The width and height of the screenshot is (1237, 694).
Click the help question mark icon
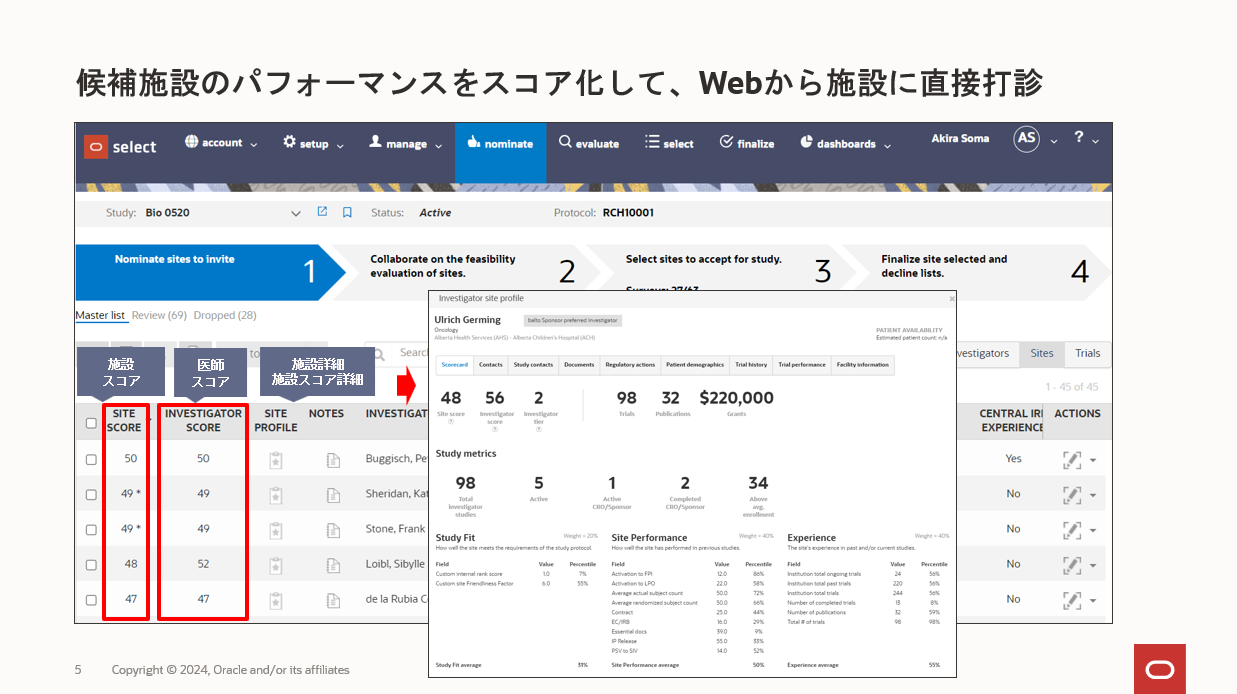coord(1079,138)
